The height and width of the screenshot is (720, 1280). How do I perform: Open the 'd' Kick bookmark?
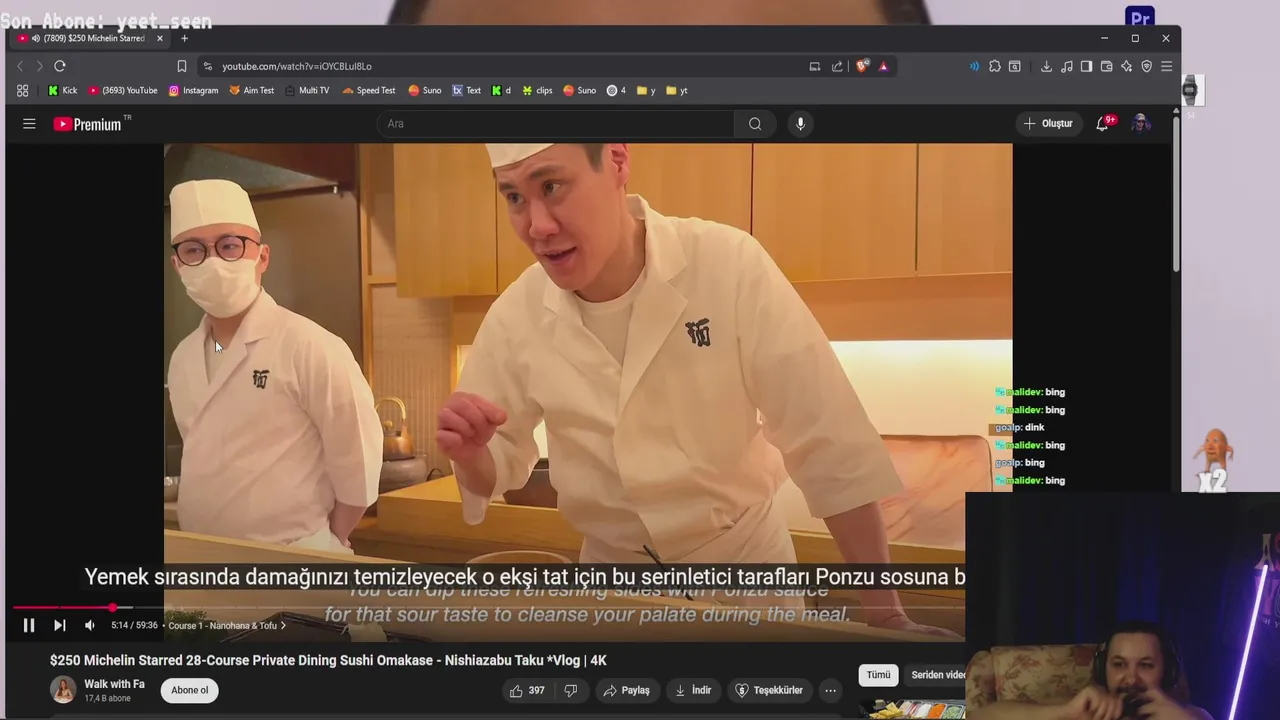point(501,90)
